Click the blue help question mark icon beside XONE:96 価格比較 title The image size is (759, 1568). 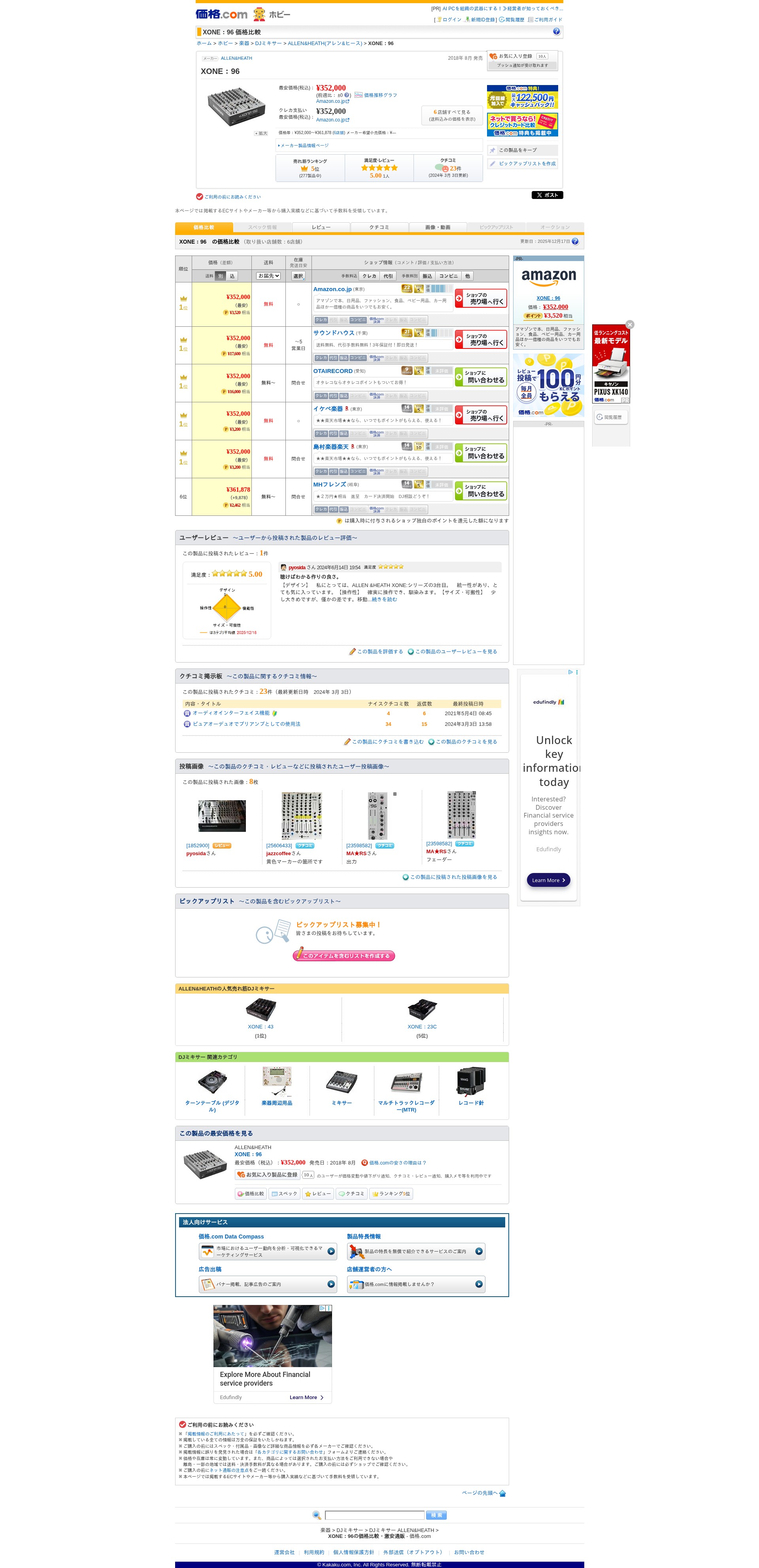pos(556,32)
